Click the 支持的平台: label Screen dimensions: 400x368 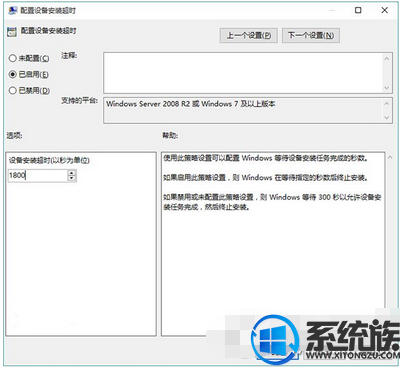pos(79,100)
